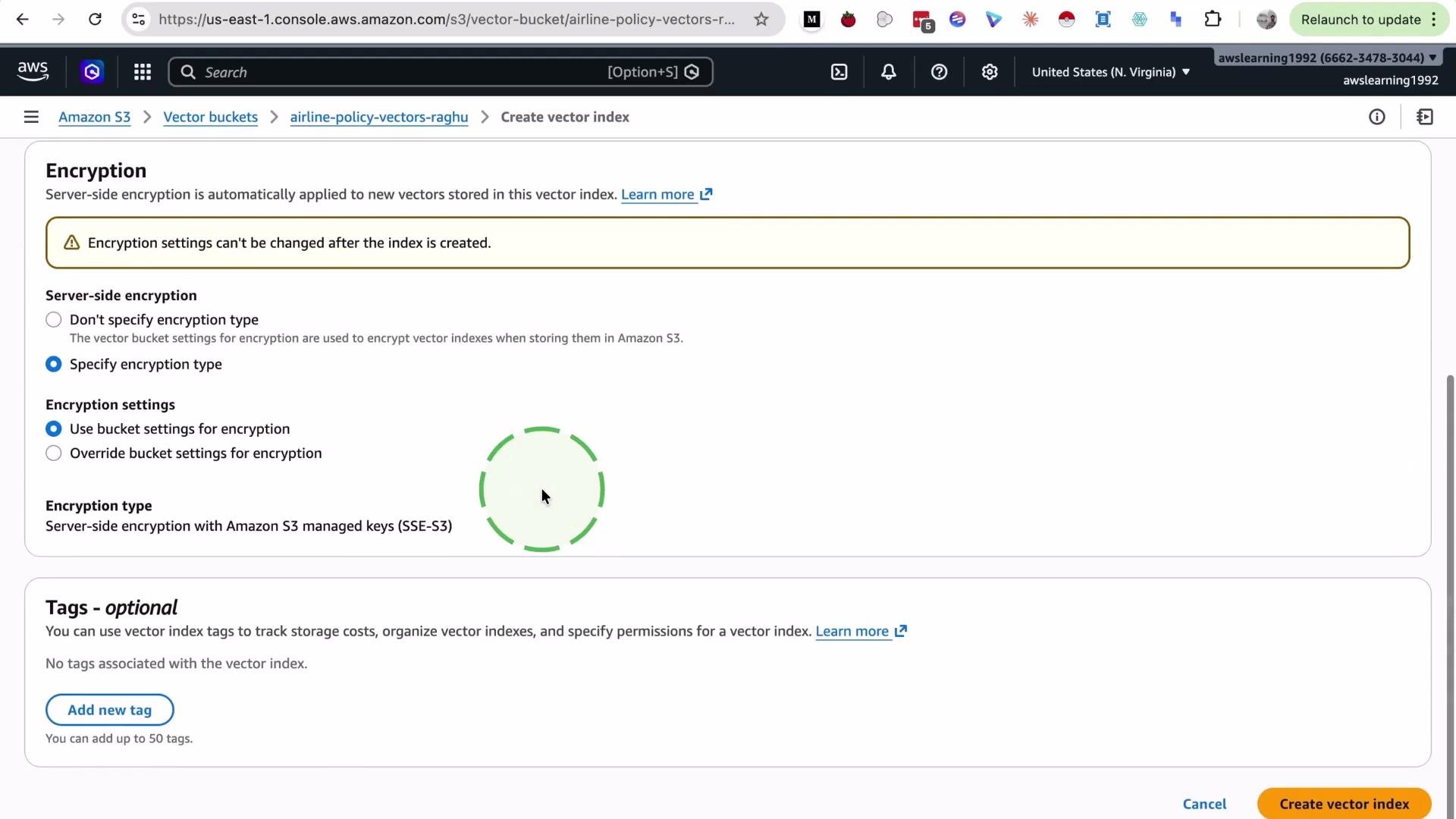Image resolution: width=1456 pixels, height=819 pixels.
Task: Open the Medium extension icon
Action: 812,20
